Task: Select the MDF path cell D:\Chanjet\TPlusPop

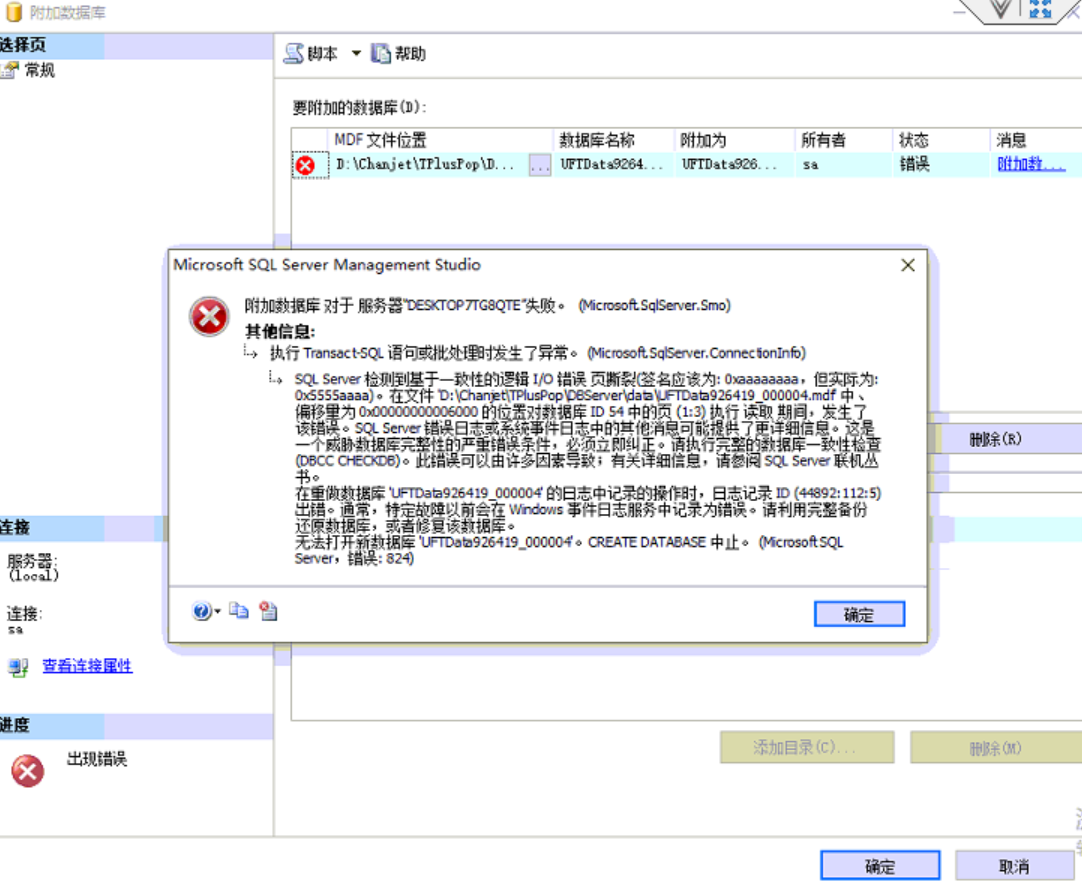Action: click(425, 164)
